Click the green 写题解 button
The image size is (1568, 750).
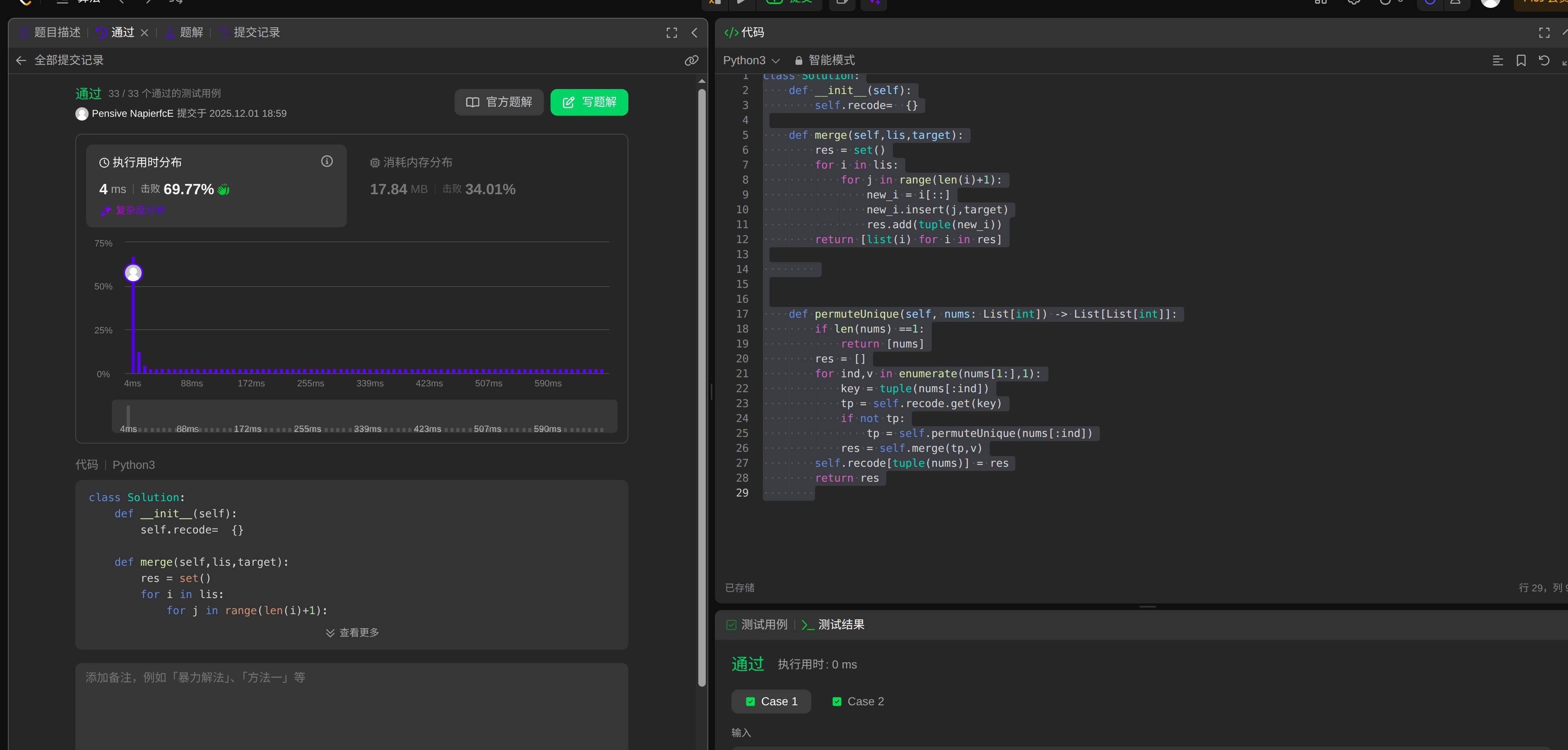589,102
